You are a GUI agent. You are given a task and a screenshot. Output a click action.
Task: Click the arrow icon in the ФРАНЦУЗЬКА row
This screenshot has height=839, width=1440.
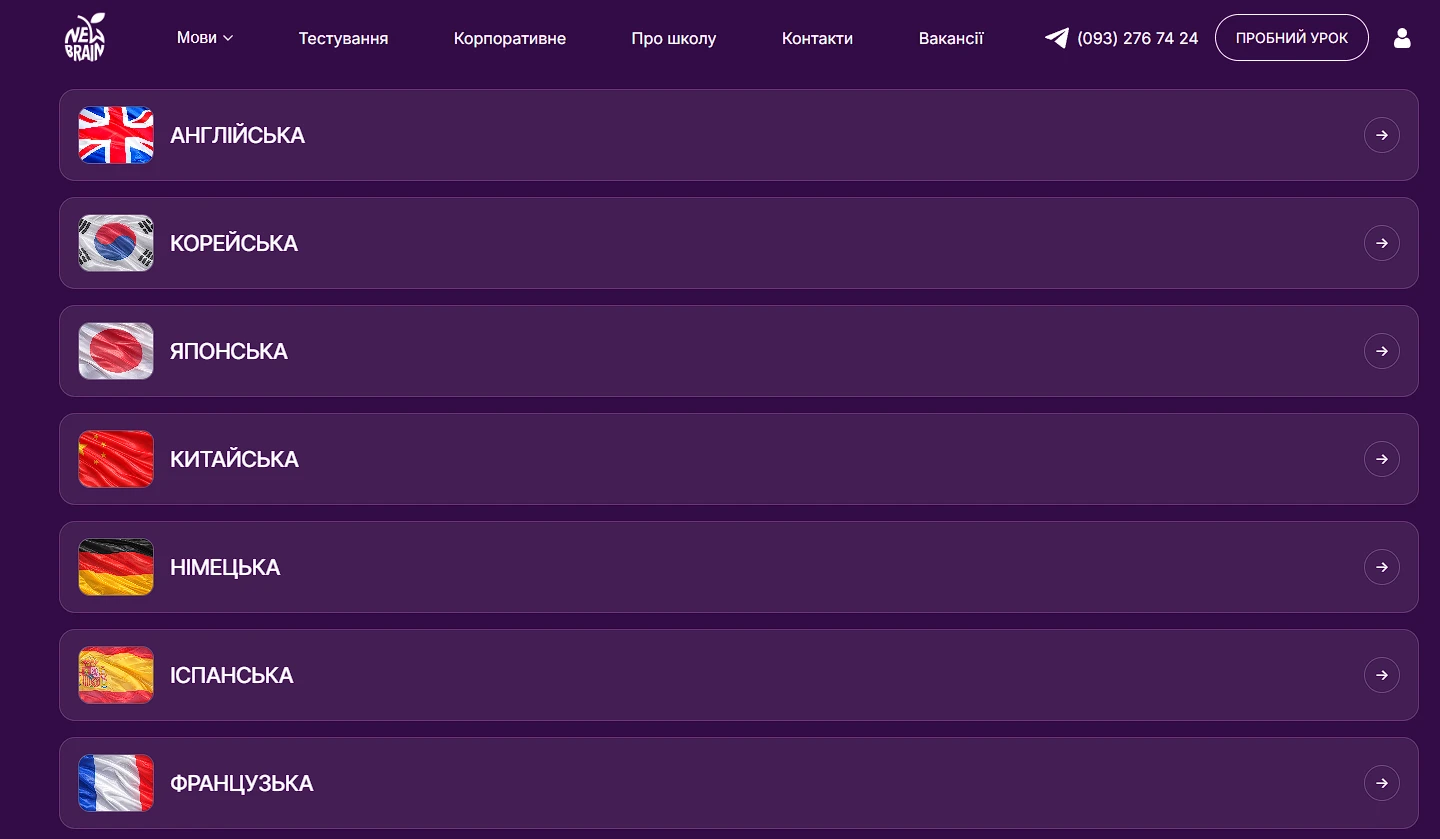pos(1382,783)
